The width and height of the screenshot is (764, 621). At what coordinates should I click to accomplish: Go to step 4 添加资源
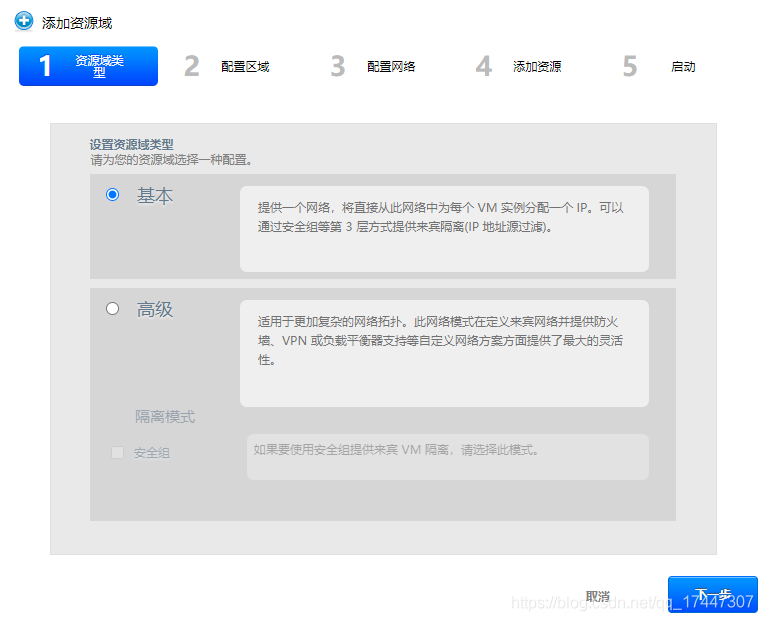519,66
